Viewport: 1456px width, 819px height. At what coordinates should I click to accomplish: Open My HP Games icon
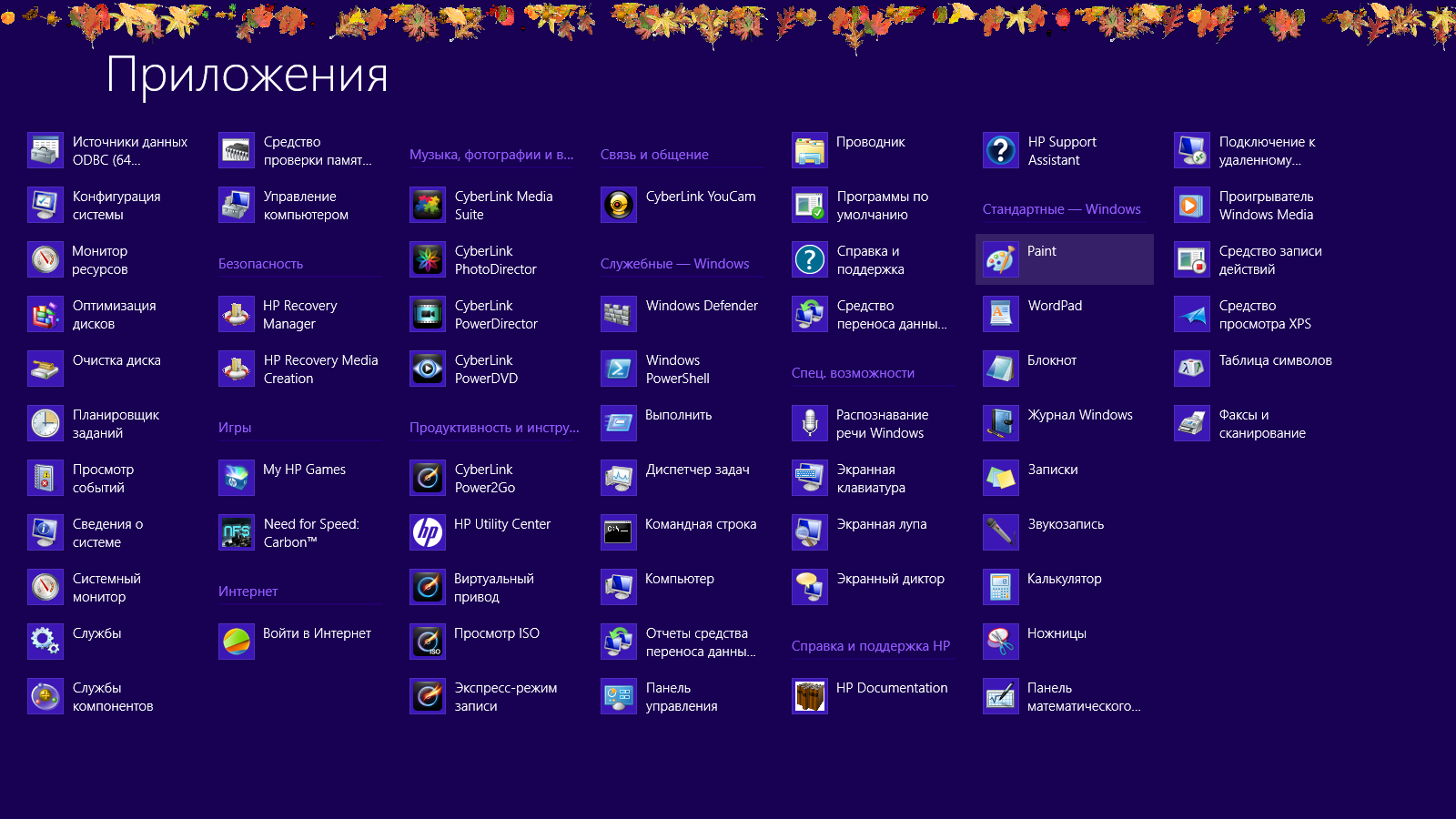(x=237, y=478)
